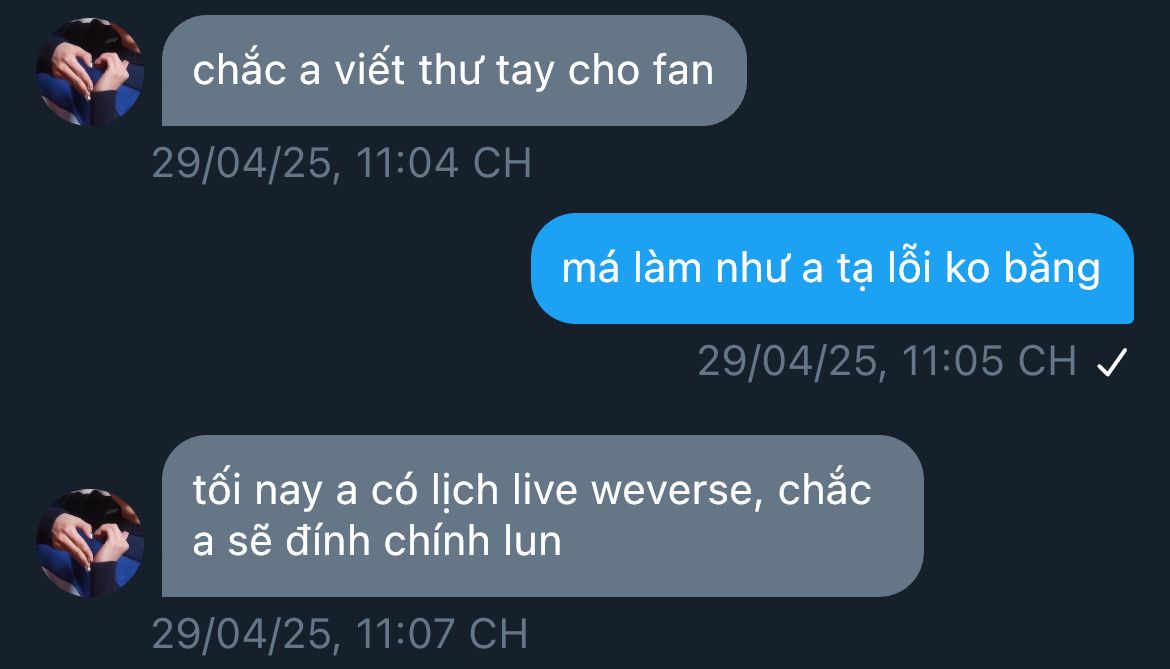Image resolution: width=1170 pixels, height=669 pixels.
Task: Open the heart-hands avatar beside the first message
Action: (90, 72)
